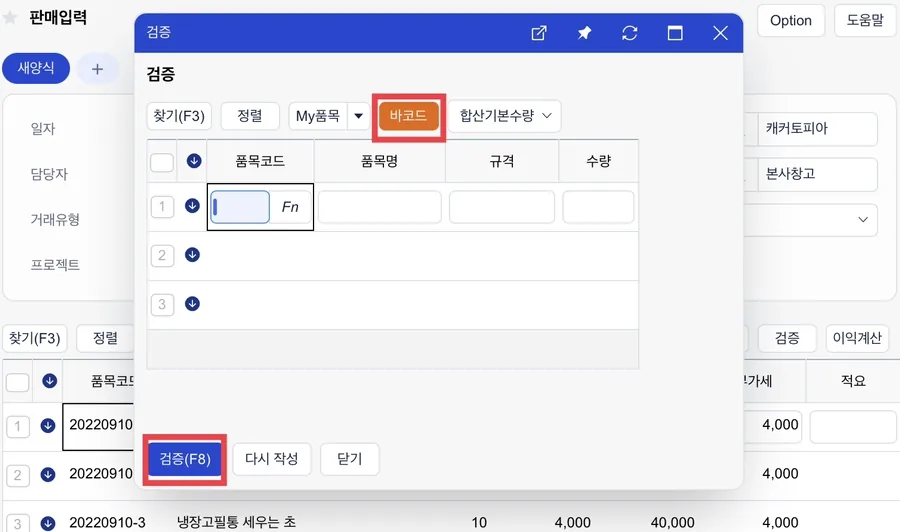Screen dimensions: 900x532
Task: Expand the 거래유형 dropdown chevron
Action: [x=863, y=220]
